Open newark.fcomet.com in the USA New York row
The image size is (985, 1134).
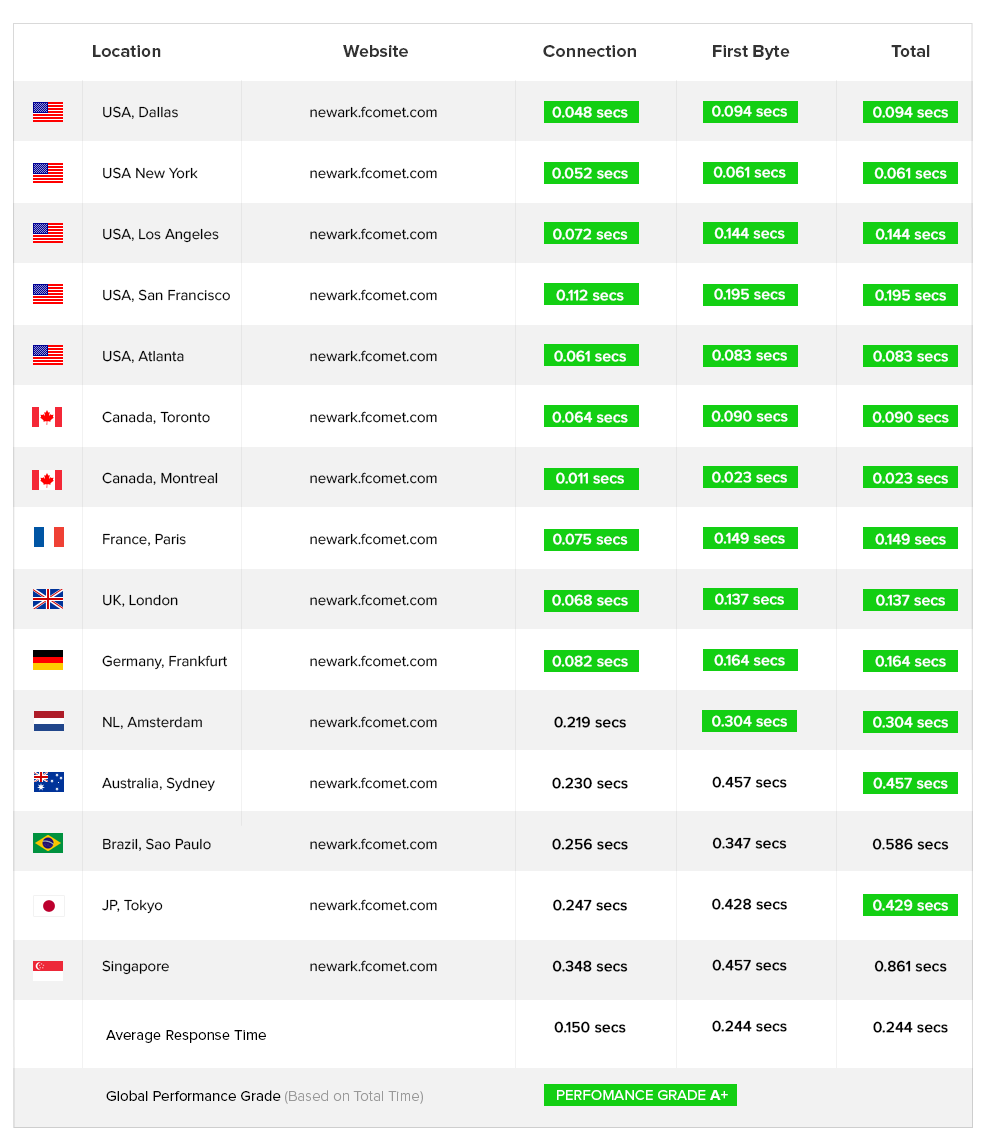(373, 174)
